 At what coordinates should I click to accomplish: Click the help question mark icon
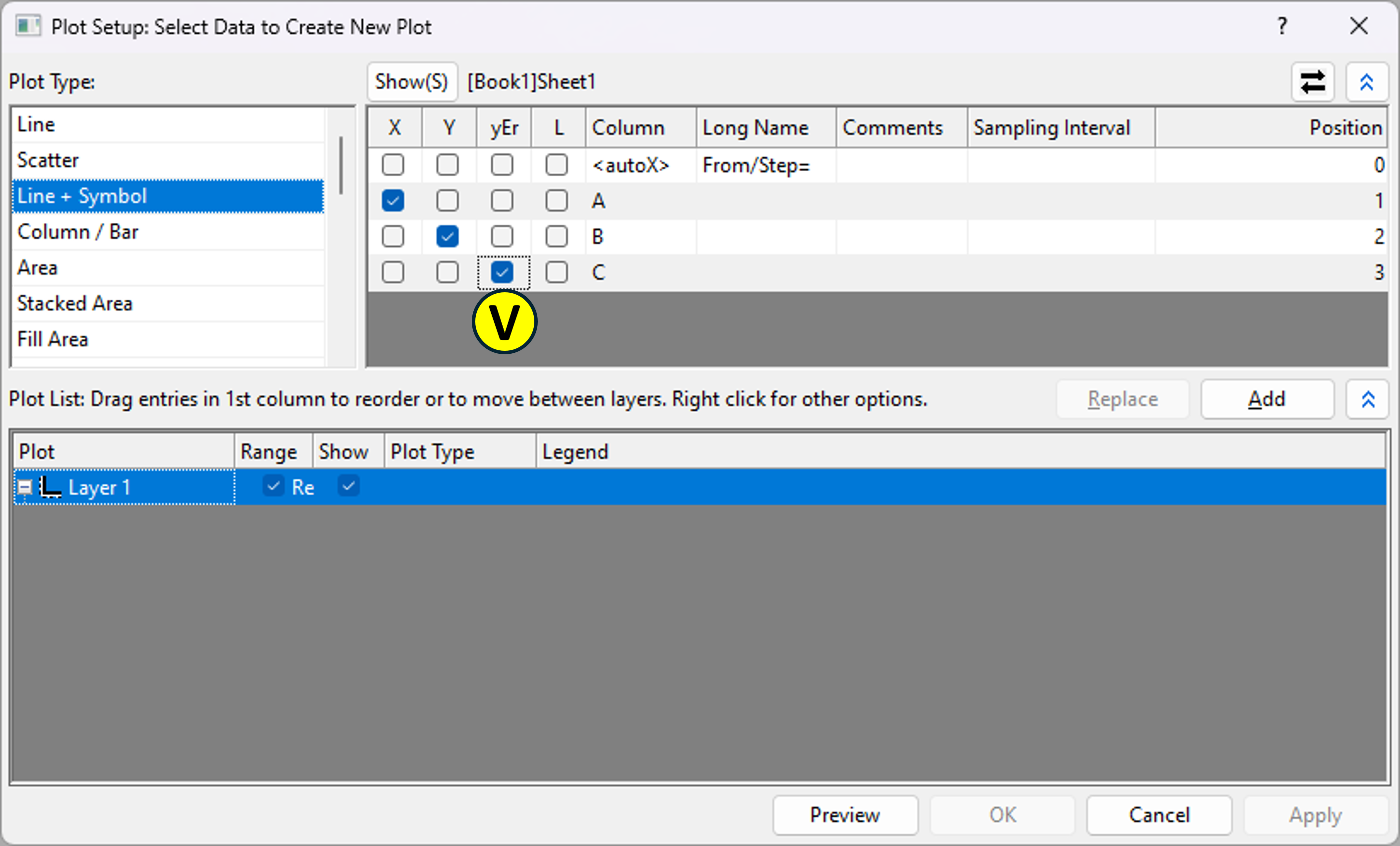pyautogui.click(x=1282, y=26)
